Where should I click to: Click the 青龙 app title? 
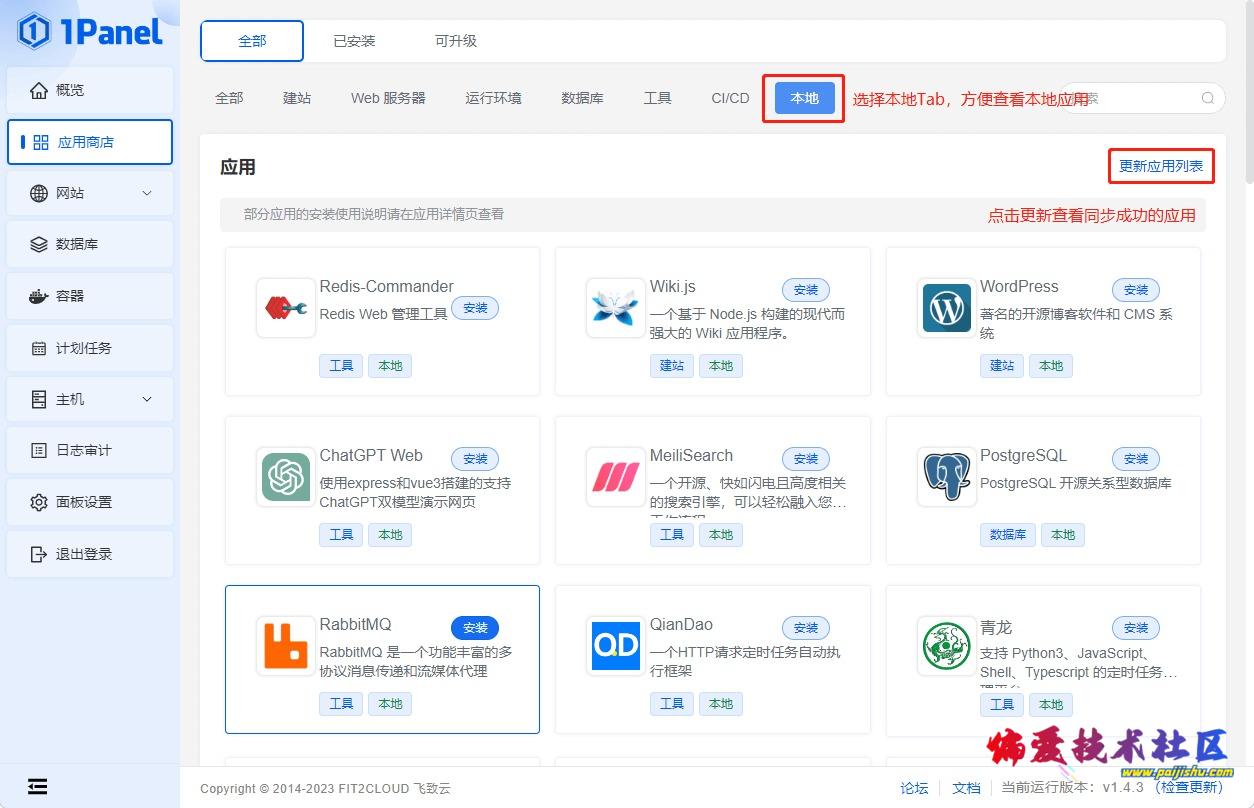tap(996, 628)
